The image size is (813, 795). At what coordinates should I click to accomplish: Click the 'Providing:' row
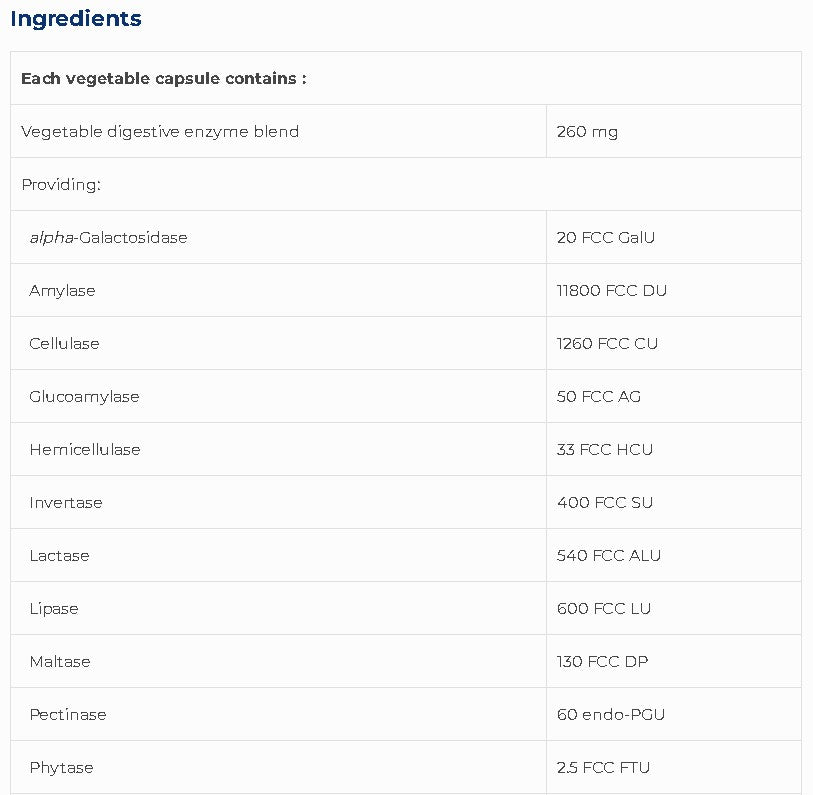pos(61,184)
